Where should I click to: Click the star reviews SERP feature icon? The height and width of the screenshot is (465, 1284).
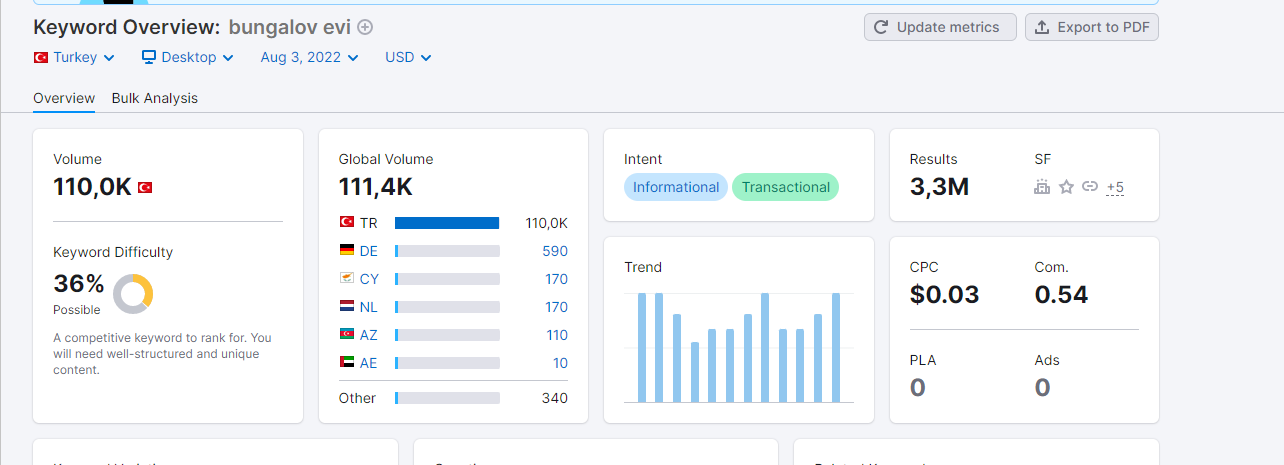pos(1066,187)
